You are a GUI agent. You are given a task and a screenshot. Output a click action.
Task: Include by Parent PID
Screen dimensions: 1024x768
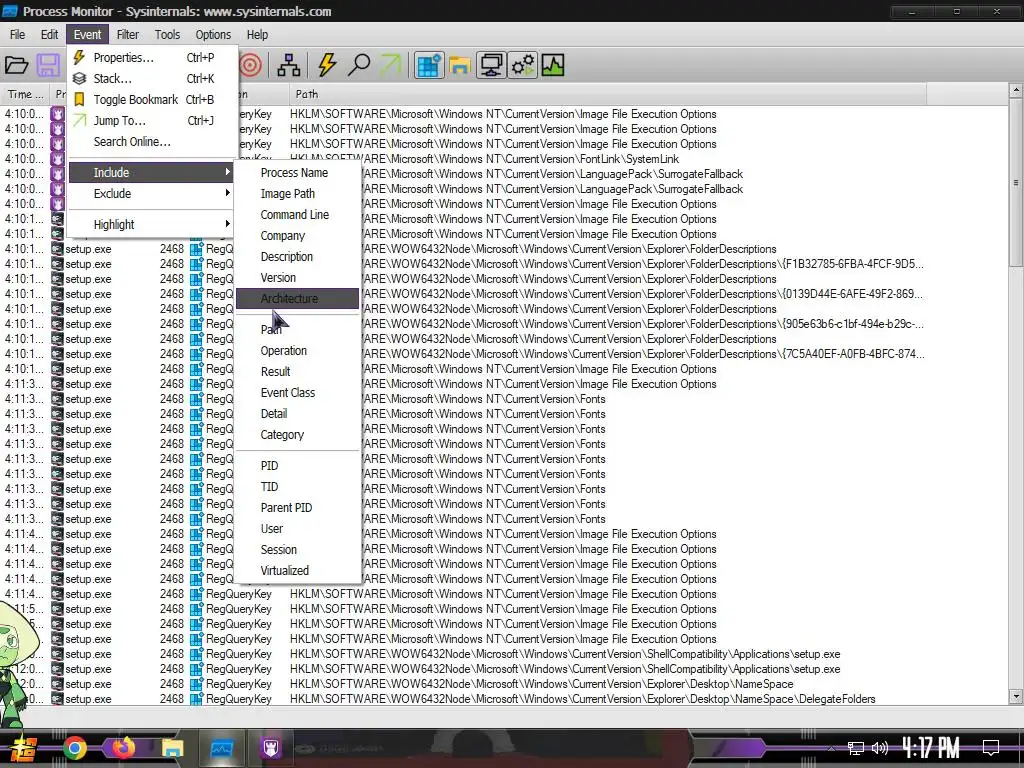point(297,507)
